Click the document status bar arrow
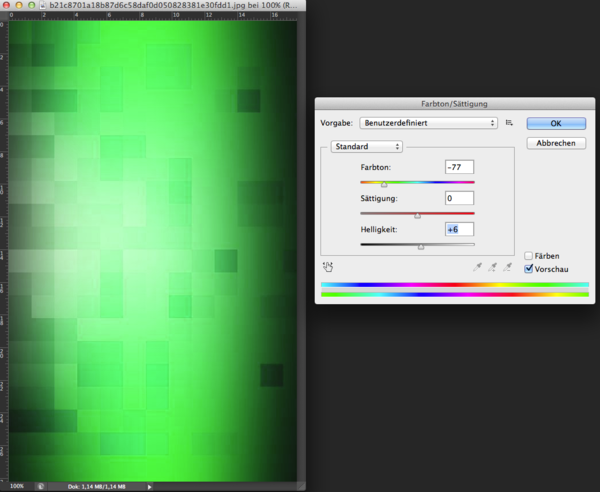Screen dimensions: 600x492 point(149,487)
